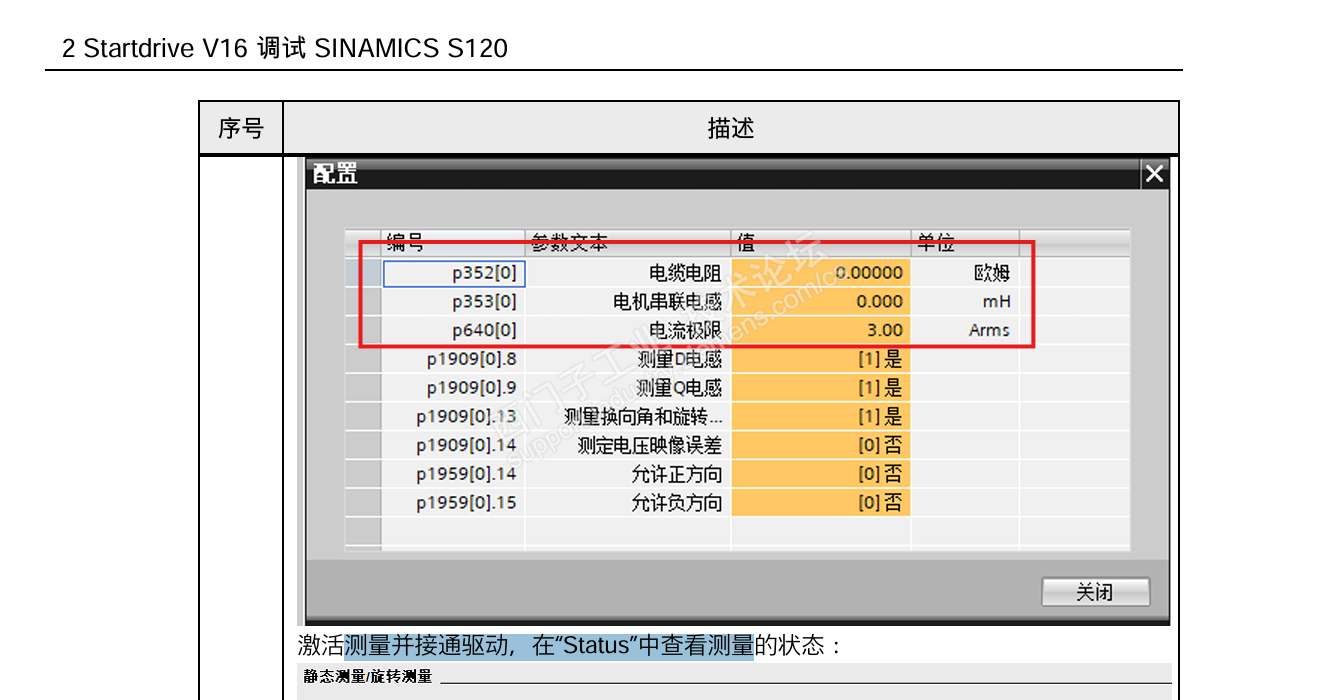
Task: Click the 值 column header
Action: pos(821,243)
